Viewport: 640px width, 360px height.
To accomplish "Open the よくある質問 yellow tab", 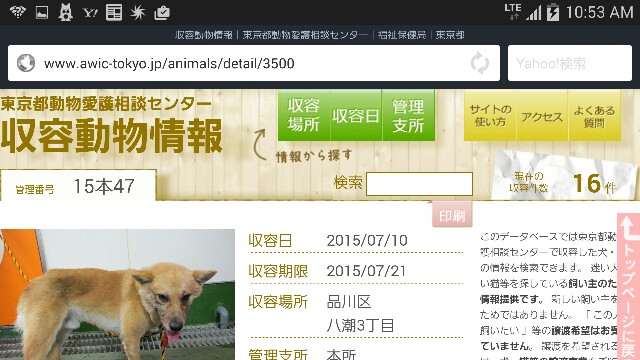I will tap(594, 116).
